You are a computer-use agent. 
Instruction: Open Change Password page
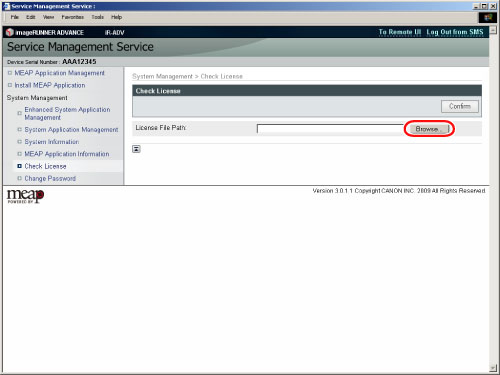[x=50, y=179]
